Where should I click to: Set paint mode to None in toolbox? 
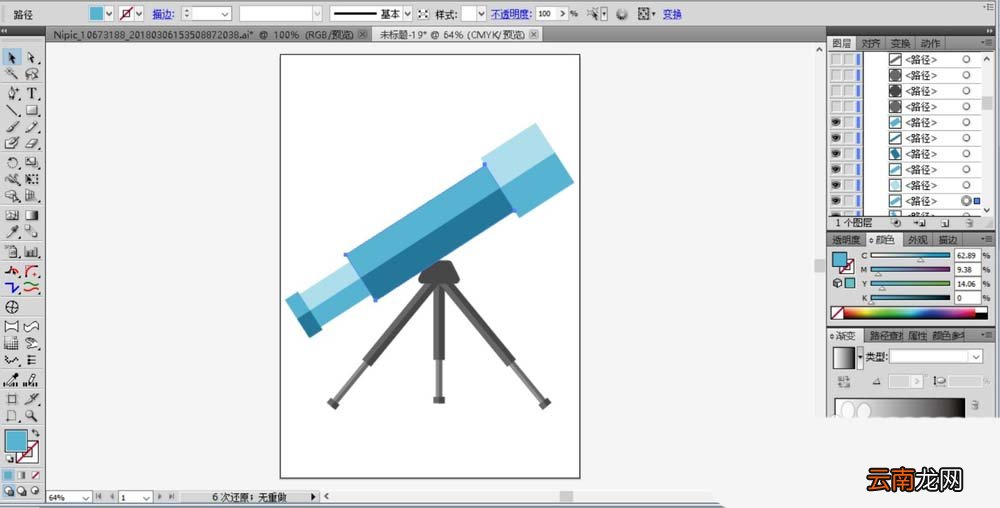click(x=35, y=475)
